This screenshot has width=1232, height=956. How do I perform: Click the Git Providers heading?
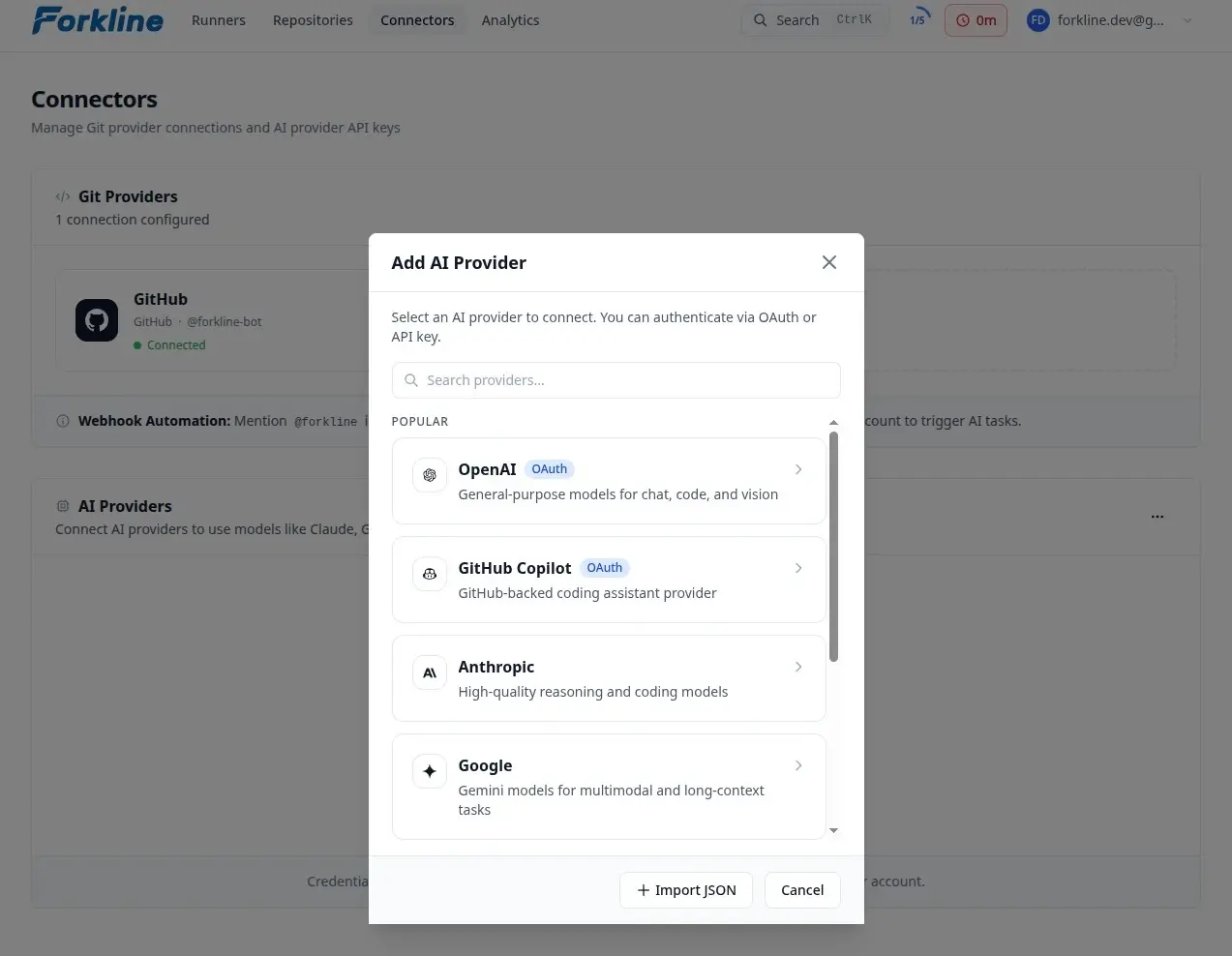coord(128,196)
